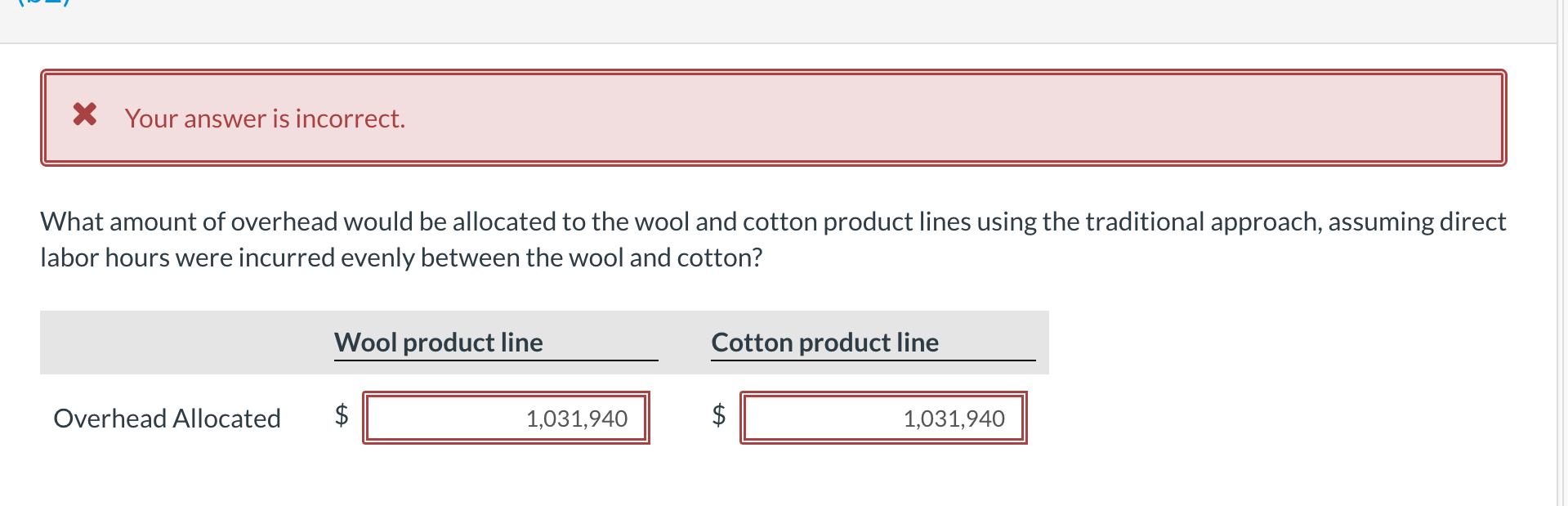Click the Overhead Allocated row label

(x=167, y=418)
